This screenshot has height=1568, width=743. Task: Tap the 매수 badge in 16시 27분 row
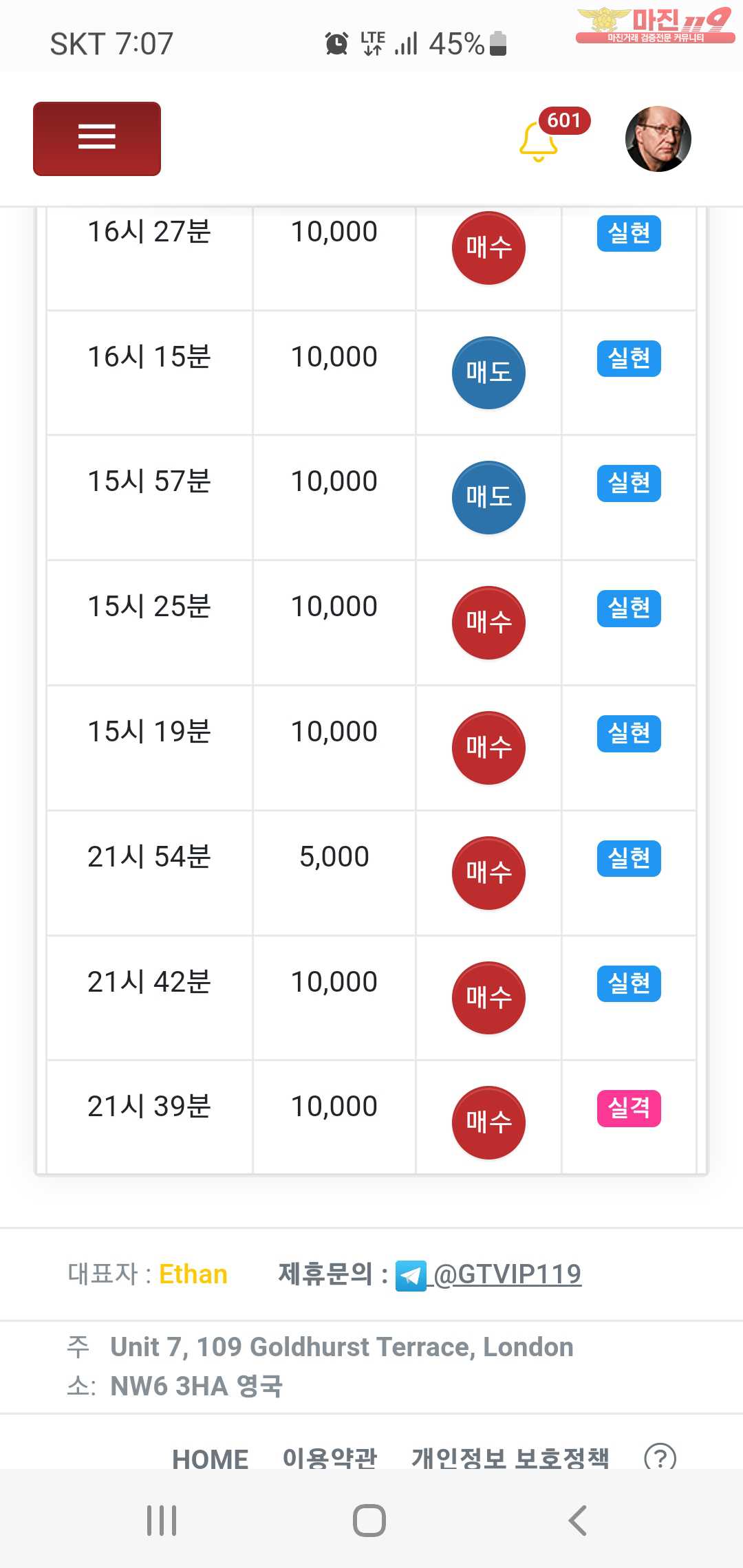click(x=488, y=248)
